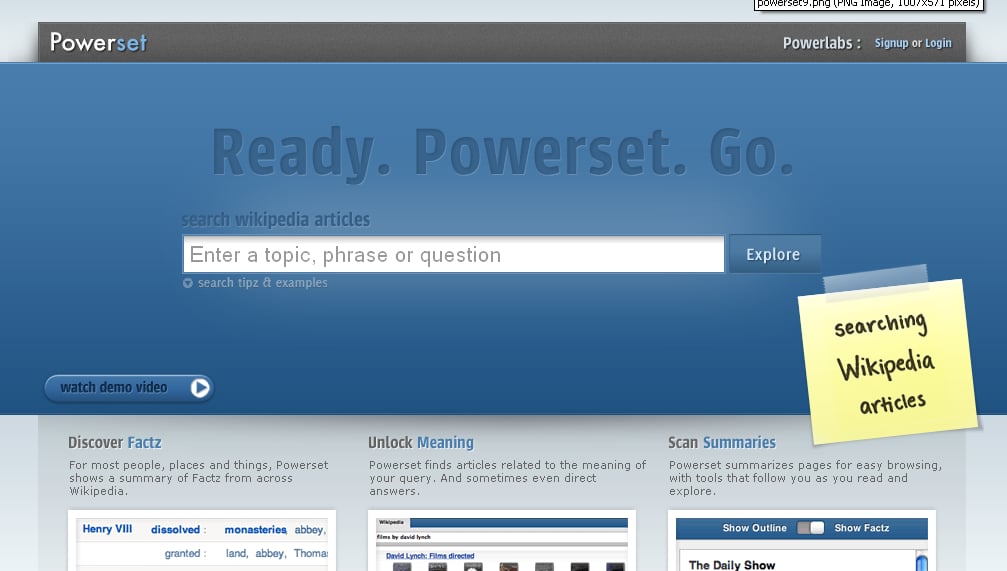Click the Explore button
Image resolution: width=1007 pixels, height=571 pixels.
(x=774, y=254)
